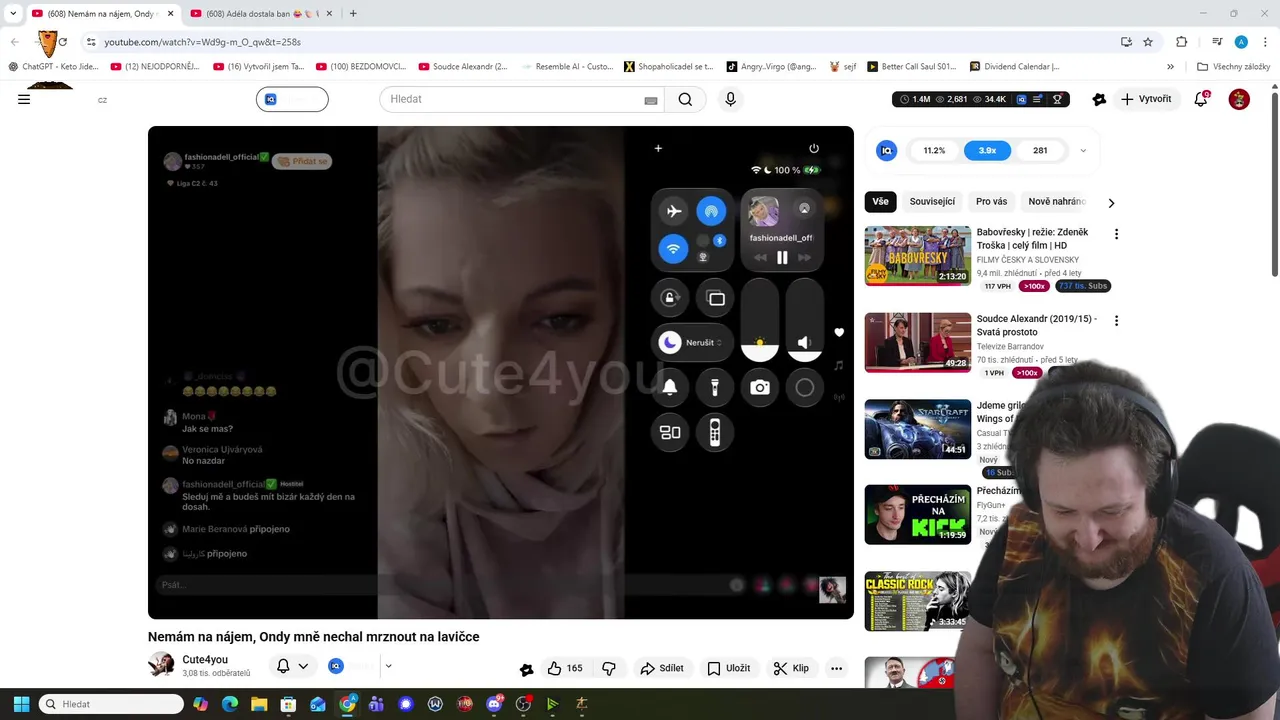Image resolution: width=1280 pixels, height=720 pixels.
Task: Select the Vše filter chip
Action: click(x=880, y=202)
